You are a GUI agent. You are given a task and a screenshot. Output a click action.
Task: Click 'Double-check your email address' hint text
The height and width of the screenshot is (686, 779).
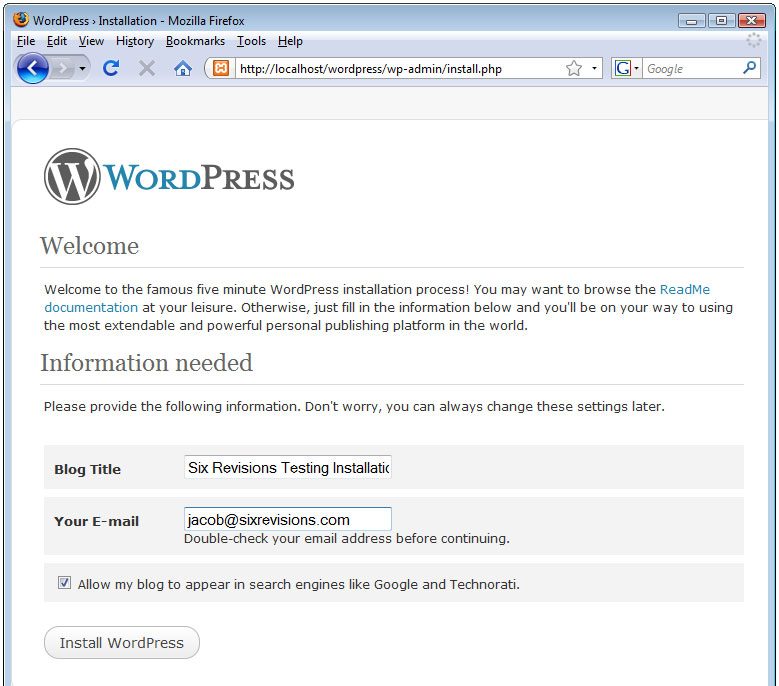(347, 538)
